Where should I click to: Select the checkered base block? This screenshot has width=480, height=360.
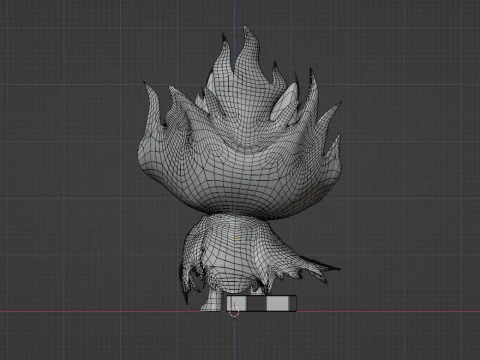coord(262,303)
